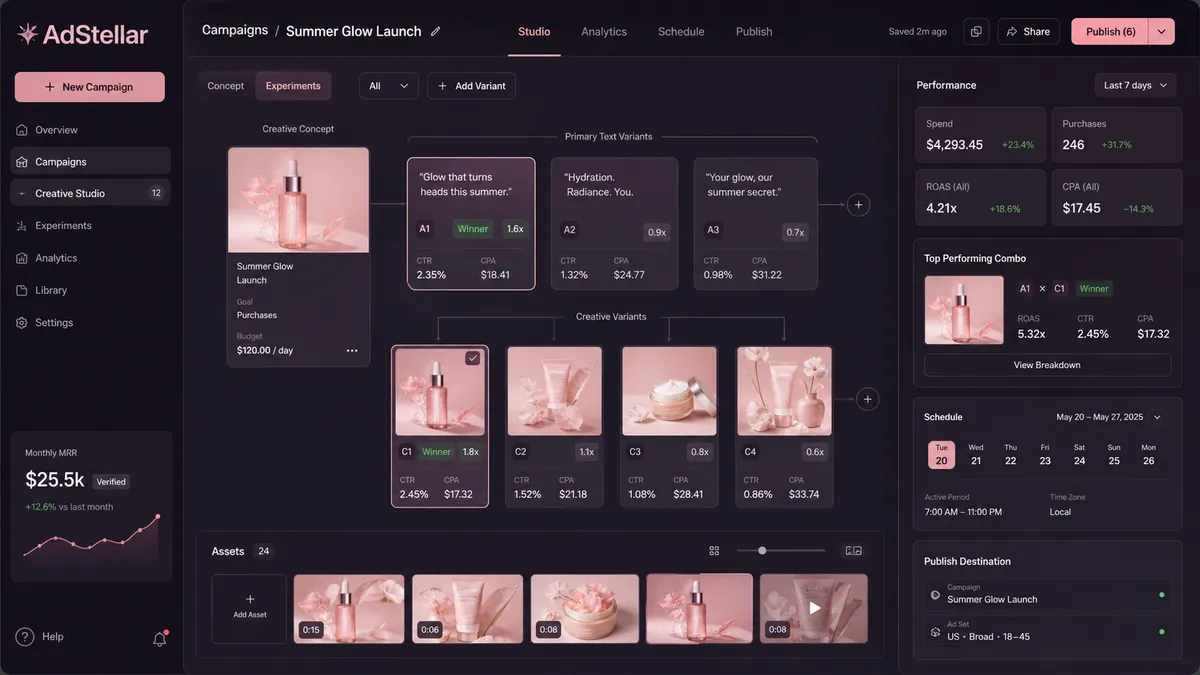Add another creative variant with plus

coord(868,399)
